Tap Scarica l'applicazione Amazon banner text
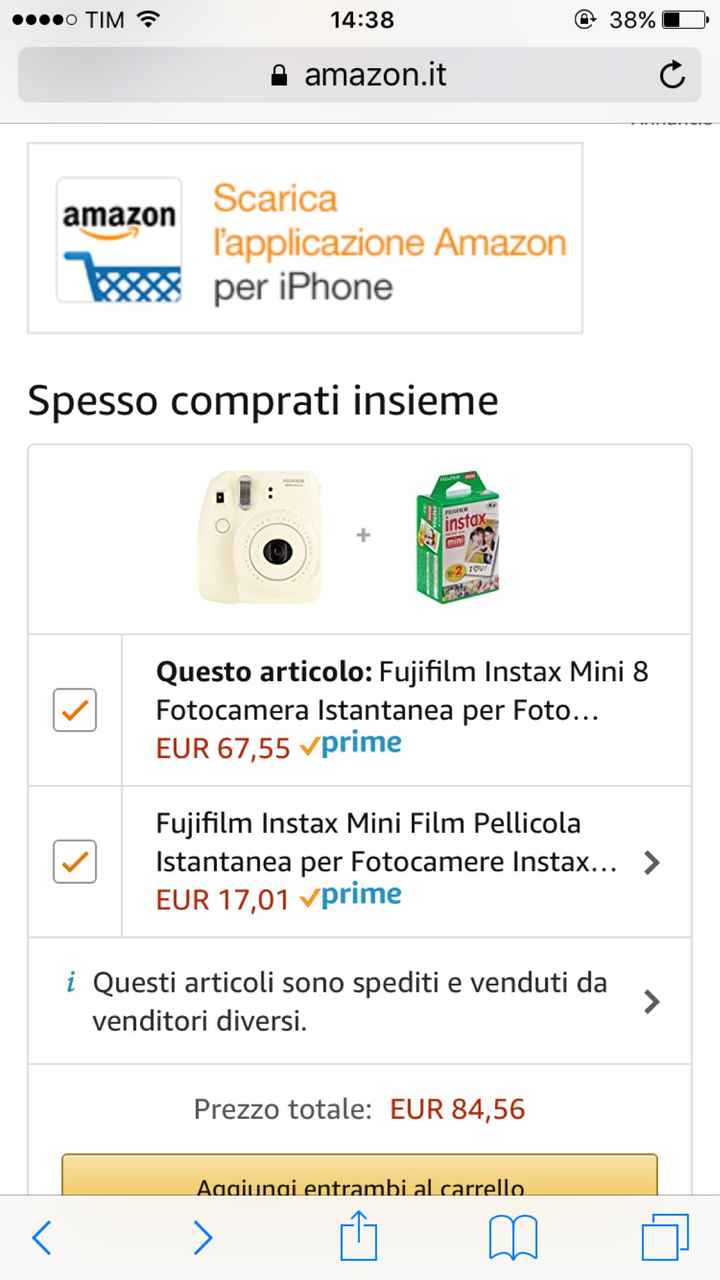720x1280 pixels. point(388,242)
